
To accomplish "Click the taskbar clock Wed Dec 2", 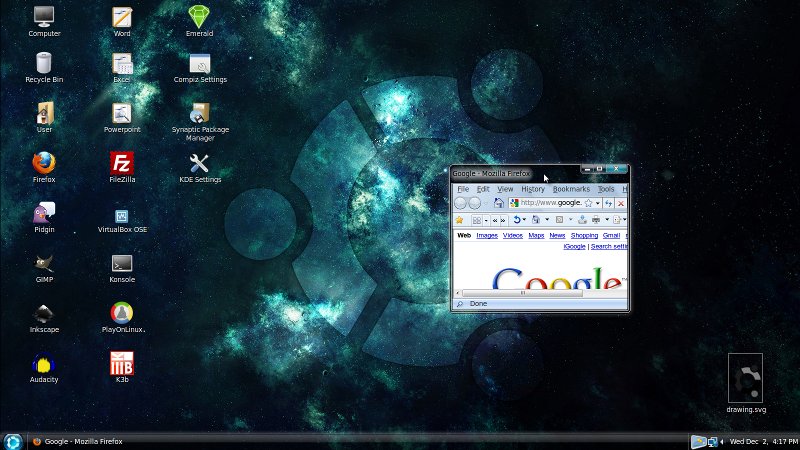I will (x=764, y=441).
